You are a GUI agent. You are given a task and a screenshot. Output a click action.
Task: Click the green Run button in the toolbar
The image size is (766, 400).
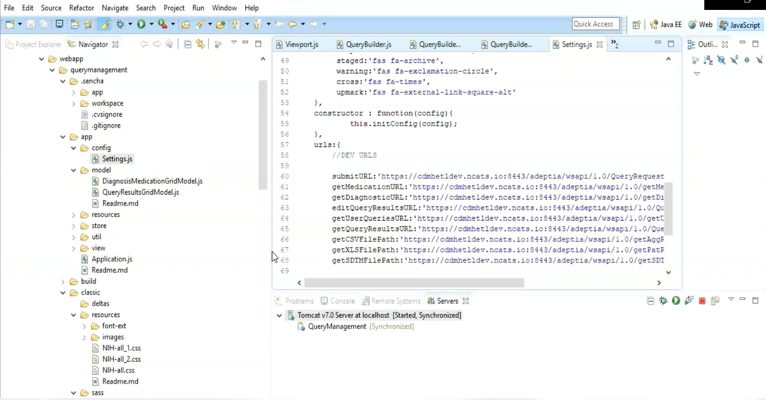point(141,24)
